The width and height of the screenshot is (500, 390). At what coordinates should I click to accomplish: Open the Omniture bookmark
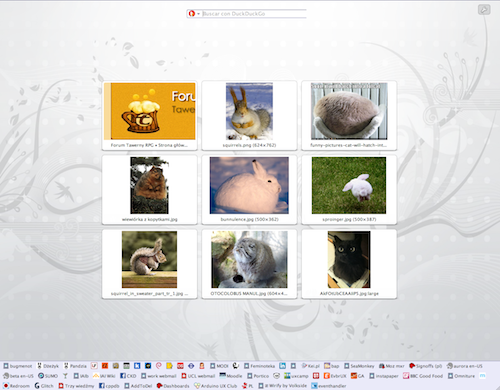461,376
